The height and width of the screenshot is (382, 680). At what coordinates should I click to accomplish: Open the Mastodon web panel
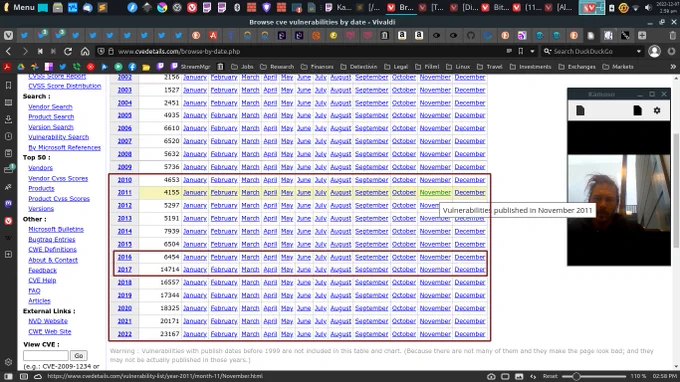[8, 203]
